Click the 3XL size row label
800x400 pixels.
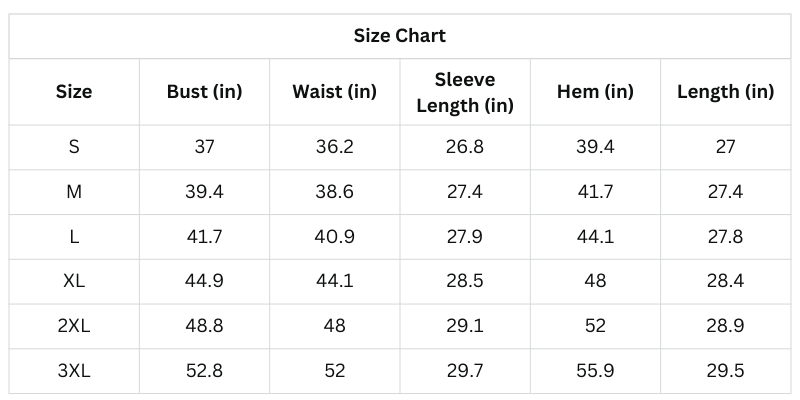pos(74,371)
